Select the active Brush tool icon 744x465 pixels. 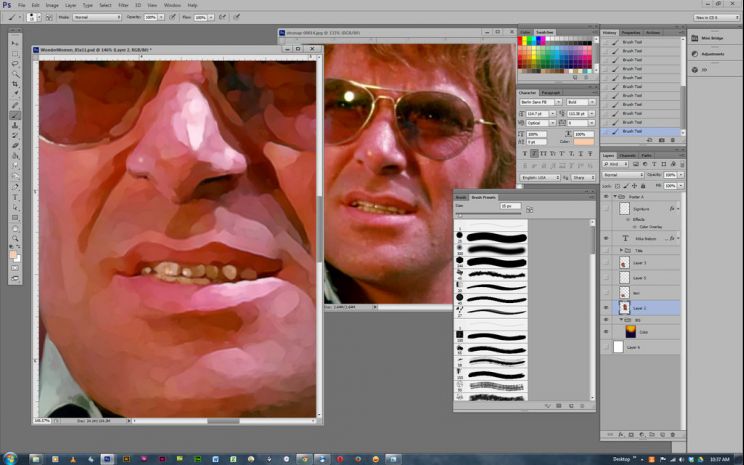15,116
